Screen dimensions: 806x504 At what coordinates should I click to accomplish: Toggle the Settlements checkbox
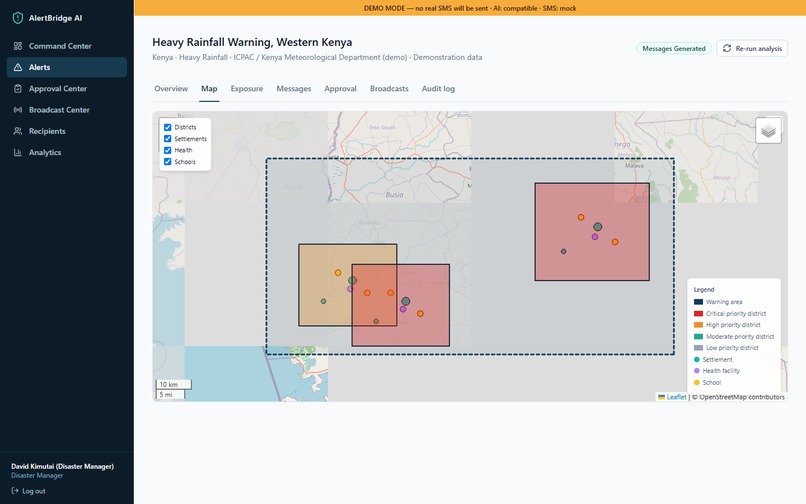168,138
